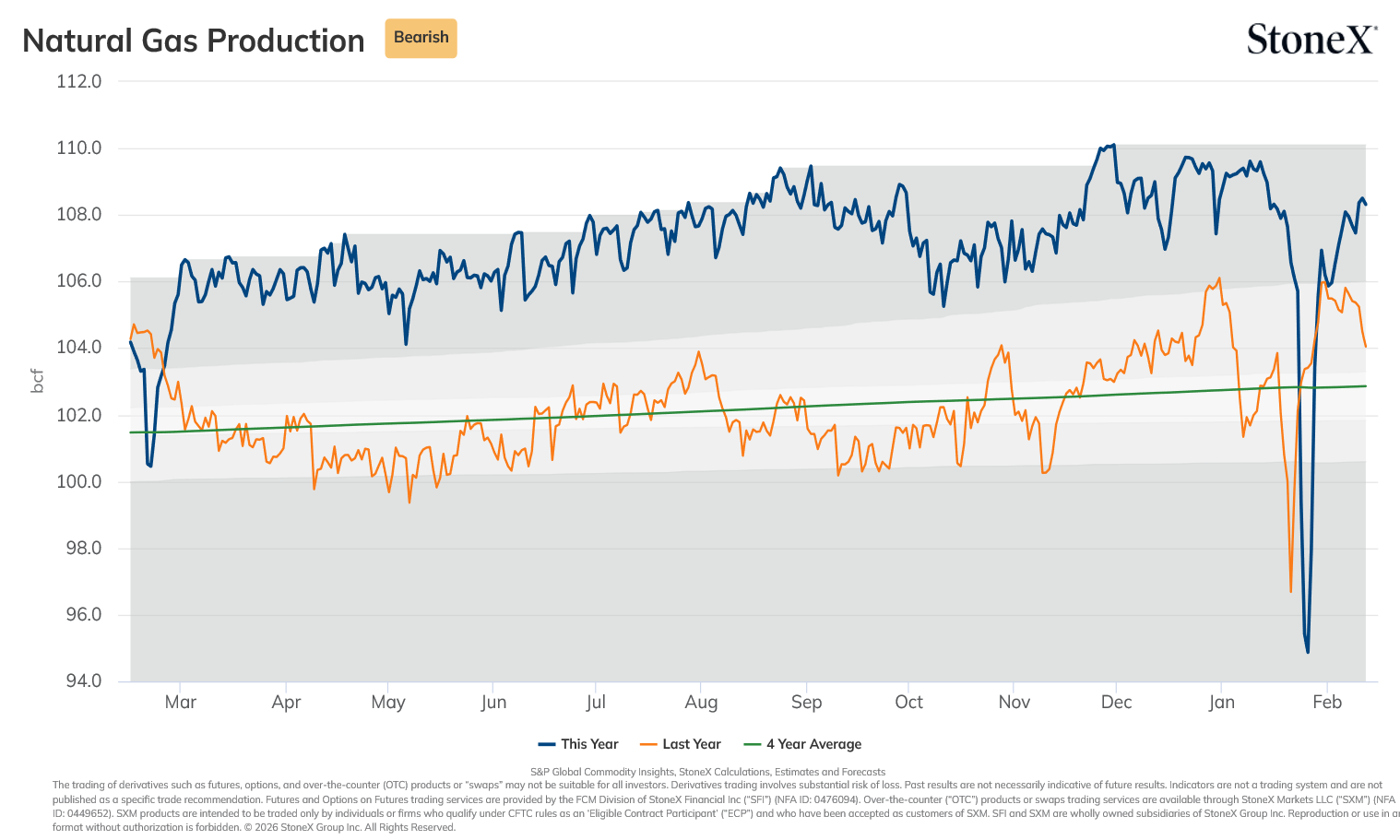Click the 110.0 y-axis label
Screen dimensions: 1400x840
(x=79, y=148)
